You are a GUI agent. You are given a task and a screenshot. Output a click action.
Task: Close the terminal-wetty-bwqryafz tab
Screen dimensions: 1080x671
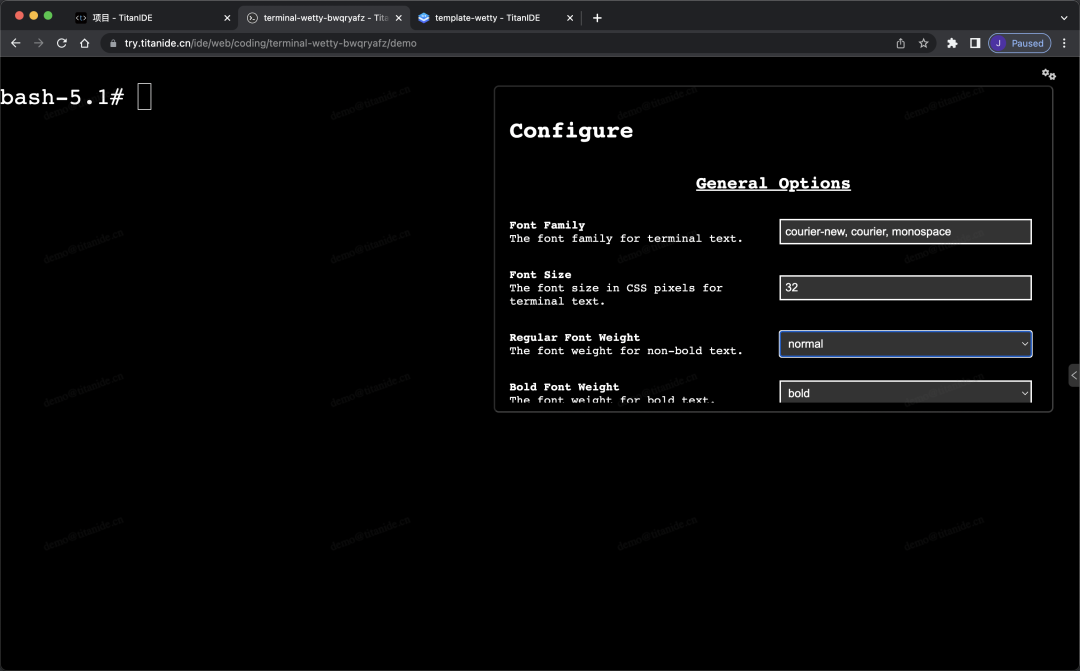[398, 18]
